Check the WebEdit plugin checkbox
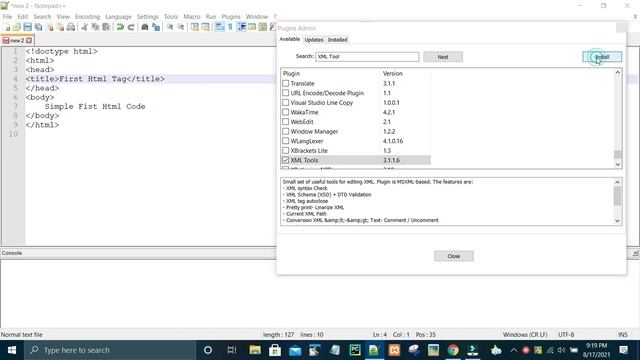 pyautogui.click(x=286, y=122)
